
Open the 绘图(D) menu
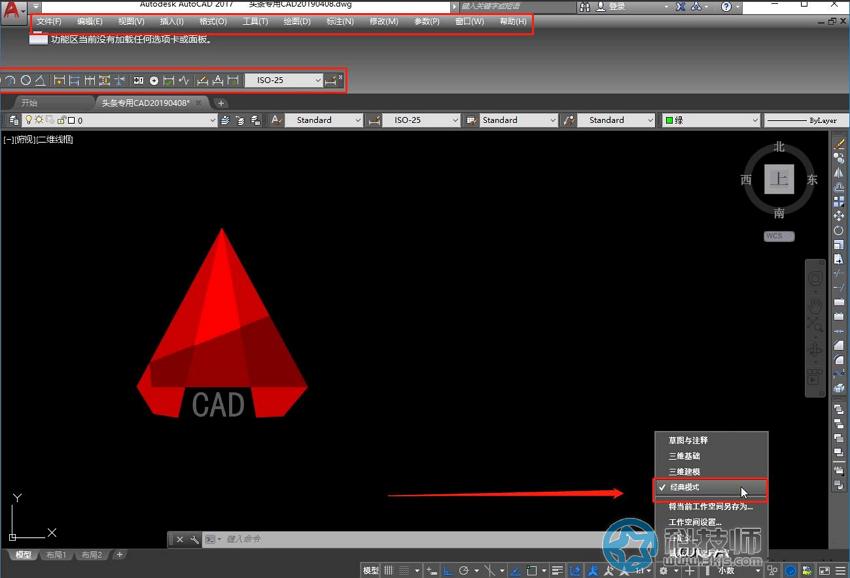tap(297, 22)
